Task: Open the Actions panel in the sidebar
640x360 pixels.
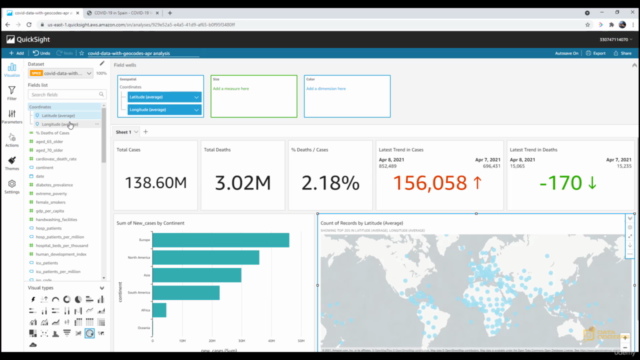Action: (x=12, y=140)
